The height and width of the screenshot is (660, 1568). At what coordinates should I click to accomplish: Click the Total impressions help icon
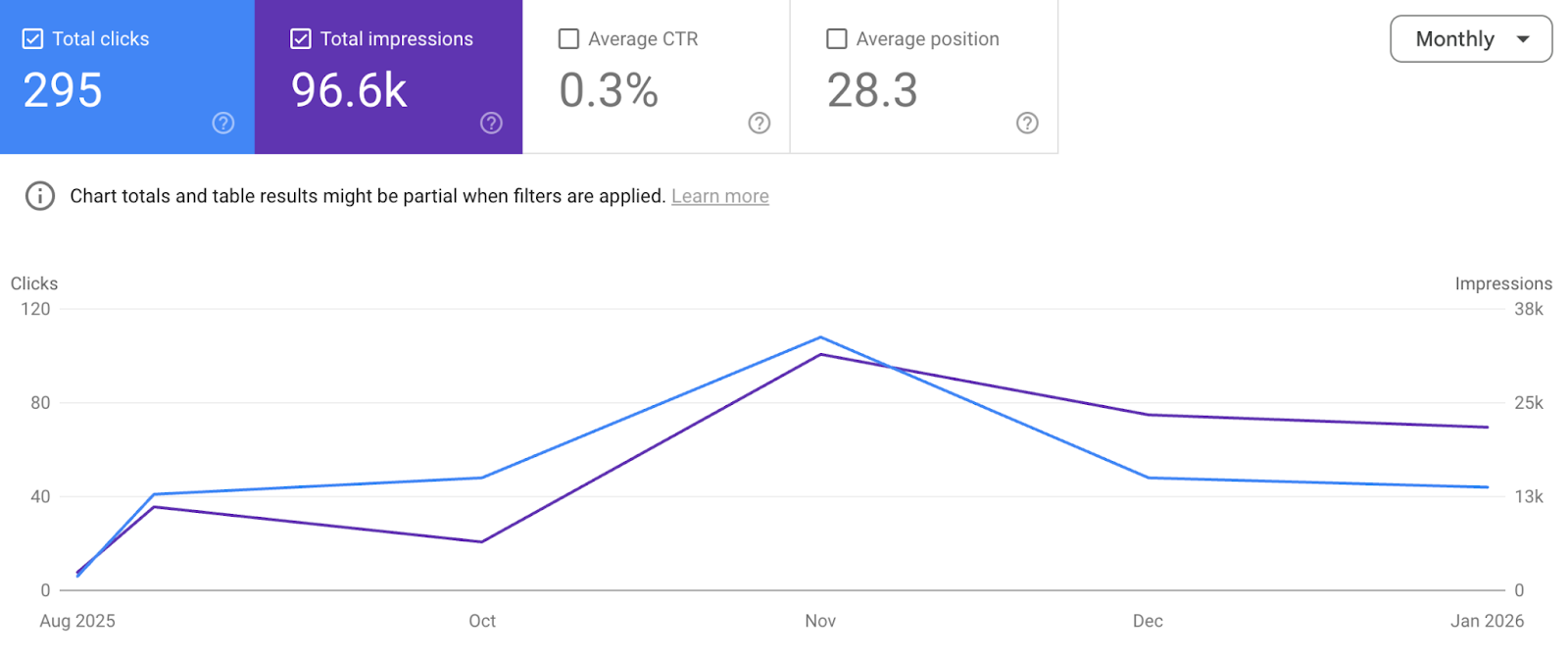(491, 124)
